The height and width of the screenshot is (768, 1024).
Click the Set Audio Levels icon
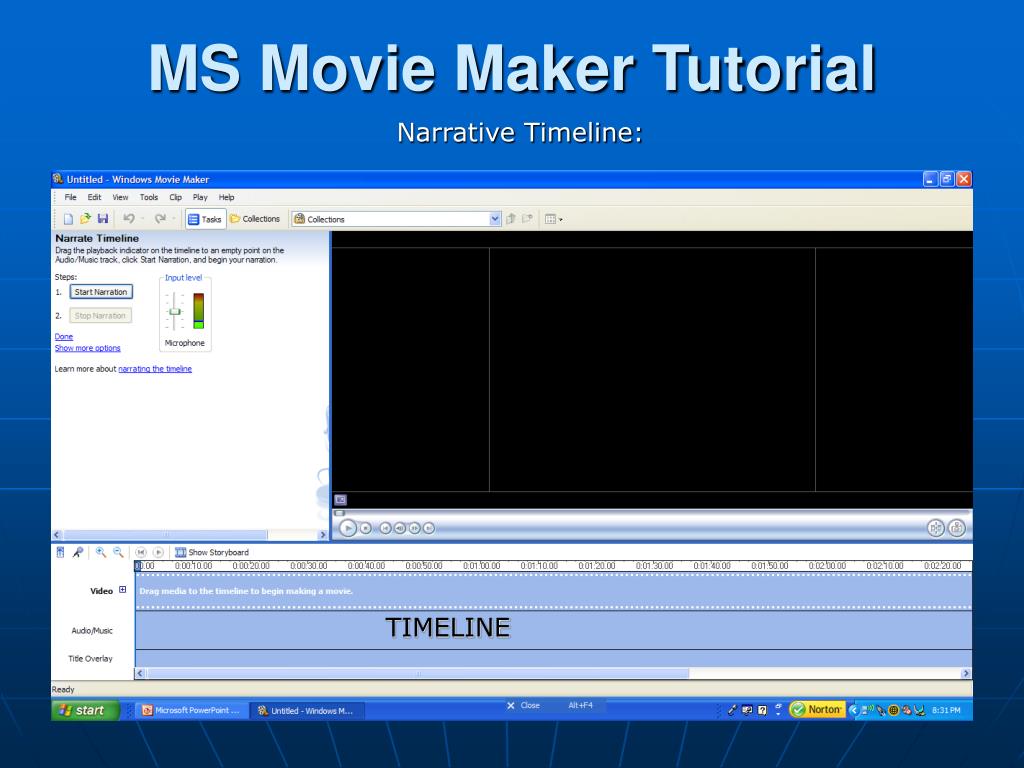[60, 552]
